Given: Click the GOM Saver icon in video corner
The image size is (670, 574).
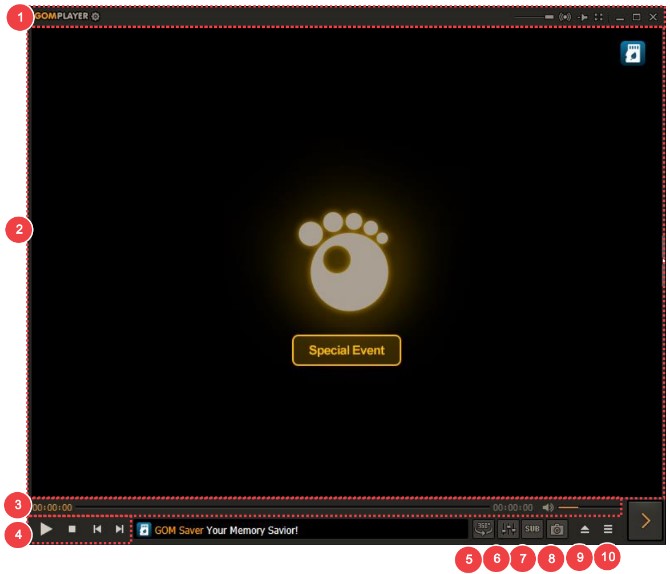Looking at the screenshot, I should click(x=632, y=54).
